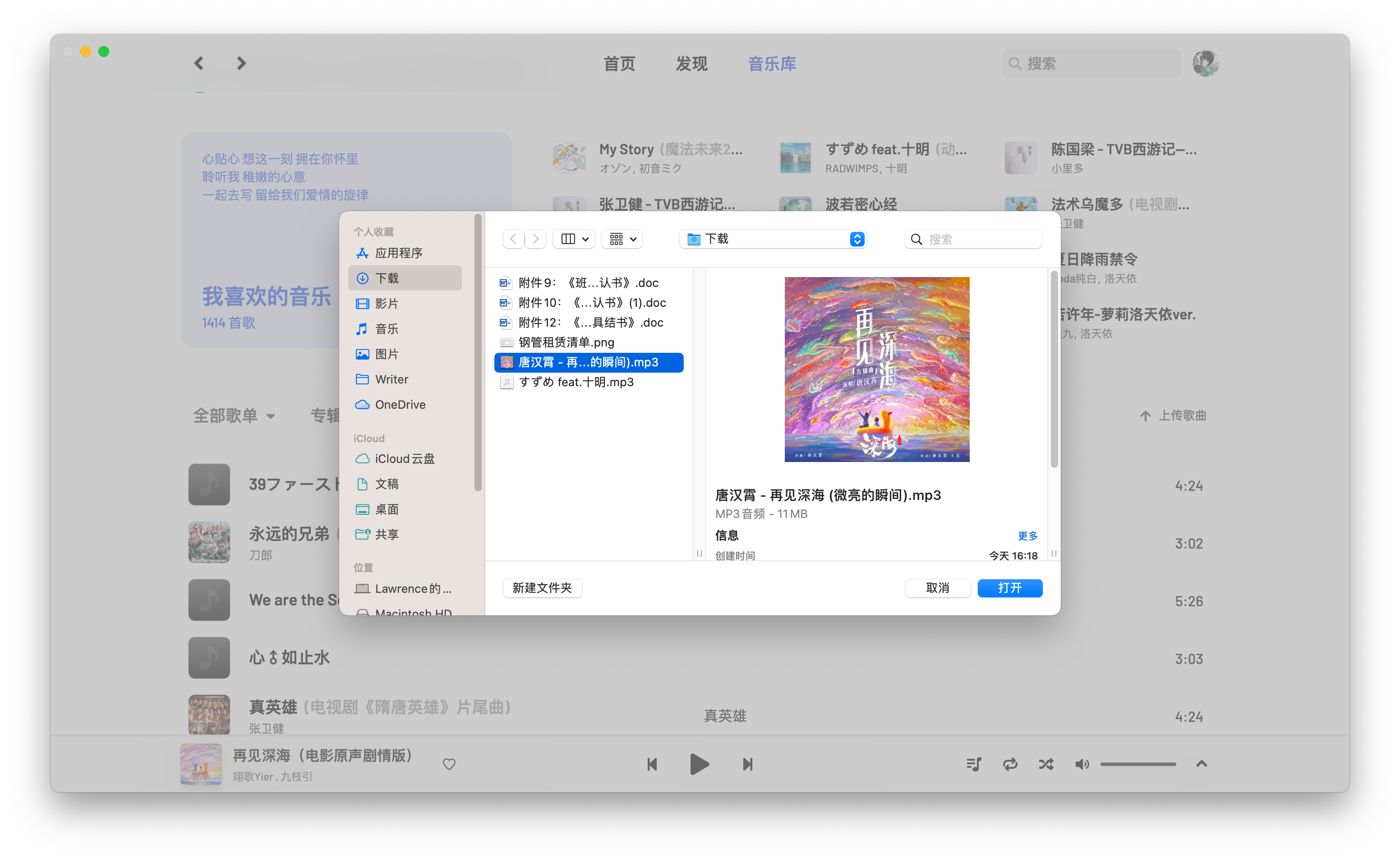1400x859 pixels.
Task: Open 应用程序 in the sidebar
Action: (x=398, y=253)
